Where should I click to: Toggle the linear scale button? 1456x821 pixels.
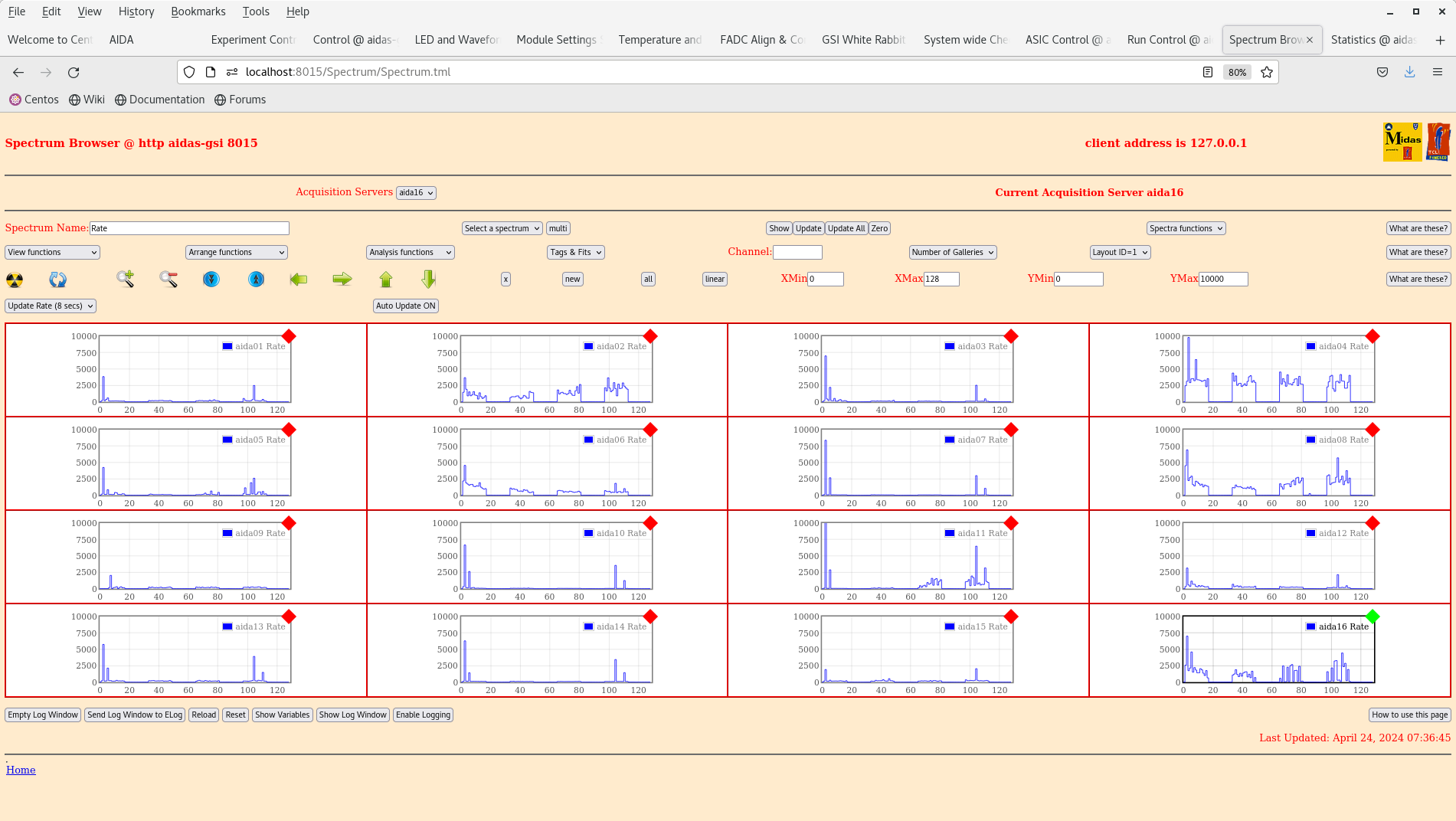pyautogui.click(x=715, y=280)
